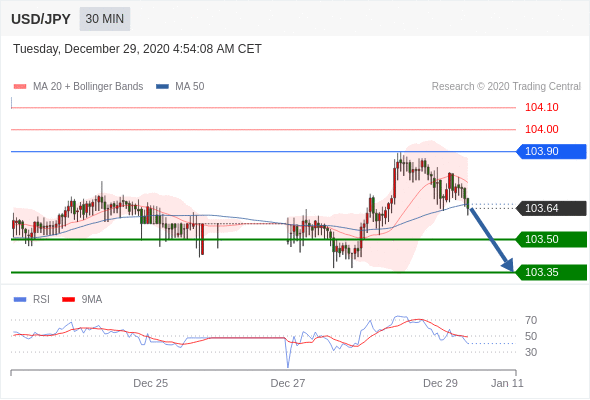Toggle the RSI legend marker
590x400 pixels.
(x=20, y=300)
